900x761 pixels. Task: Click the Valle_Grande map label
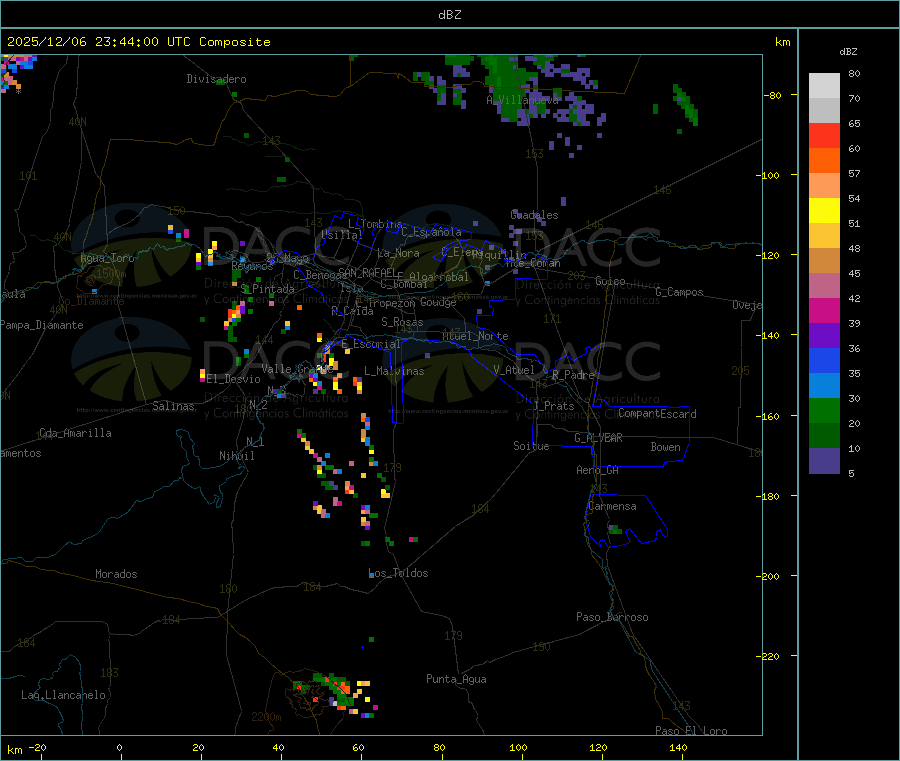297,369
